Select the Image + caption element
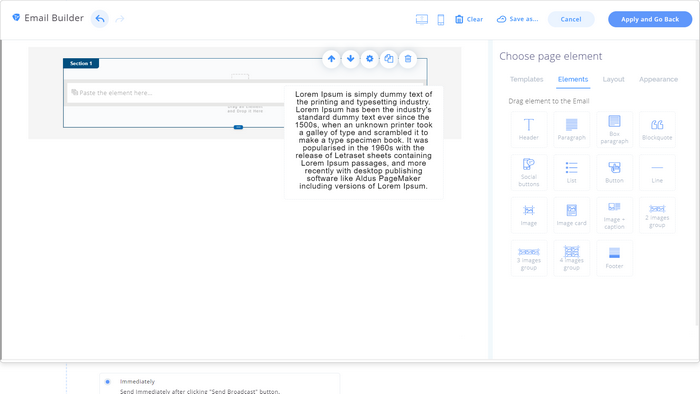700x394 pixels. 614,215
